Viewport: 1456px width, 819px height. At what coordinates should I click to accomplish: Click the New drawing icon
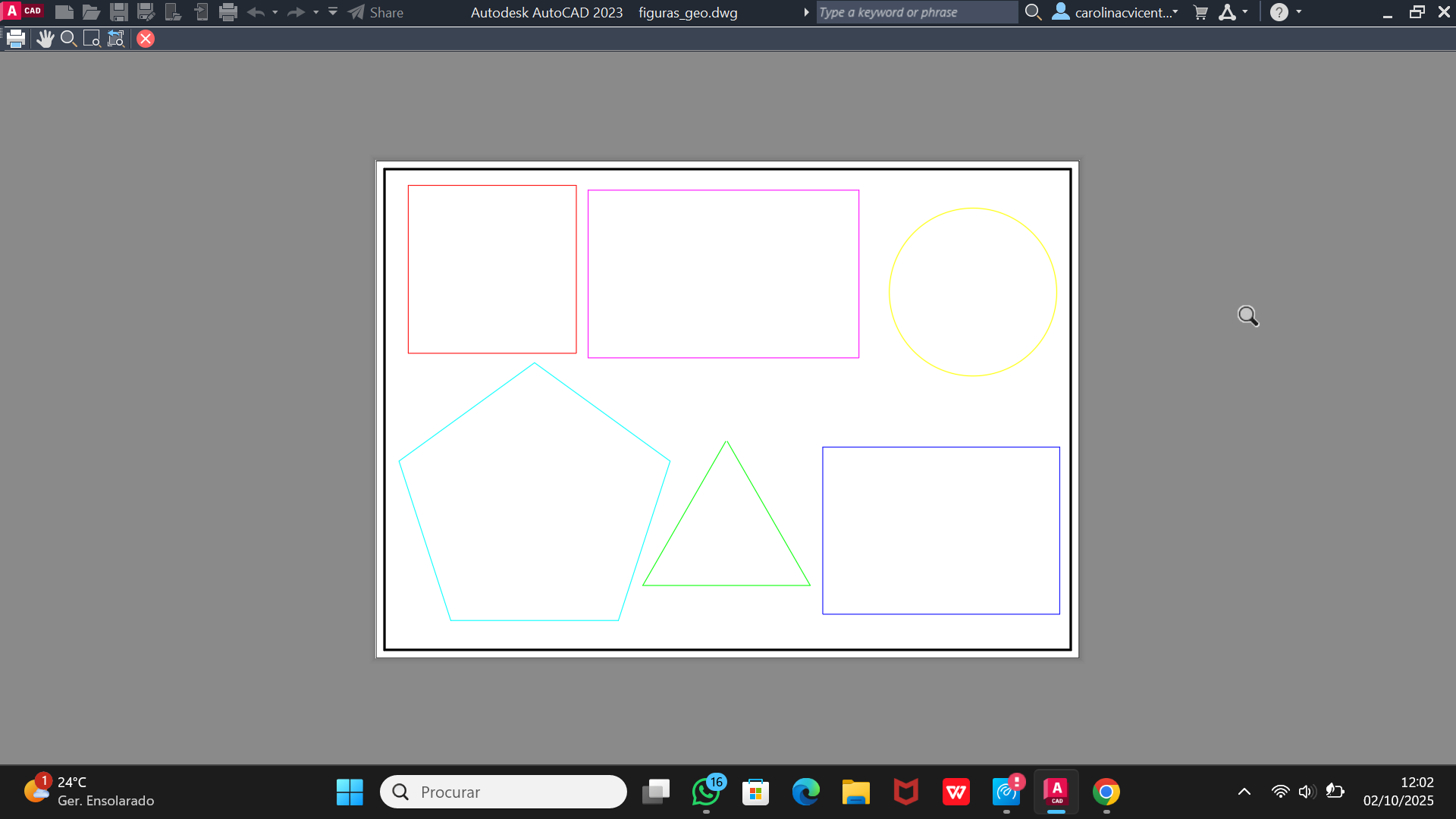64,12
